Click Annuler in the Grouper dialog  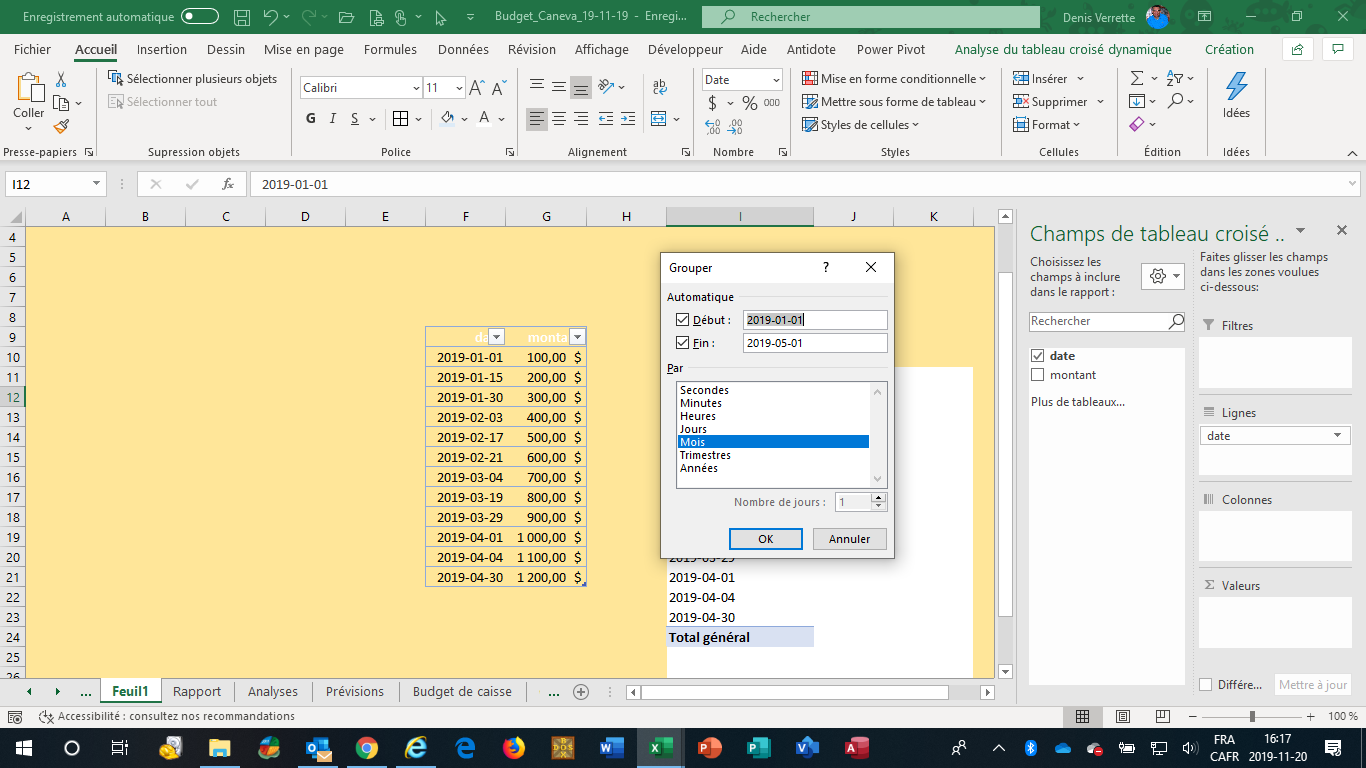[849, 539]
